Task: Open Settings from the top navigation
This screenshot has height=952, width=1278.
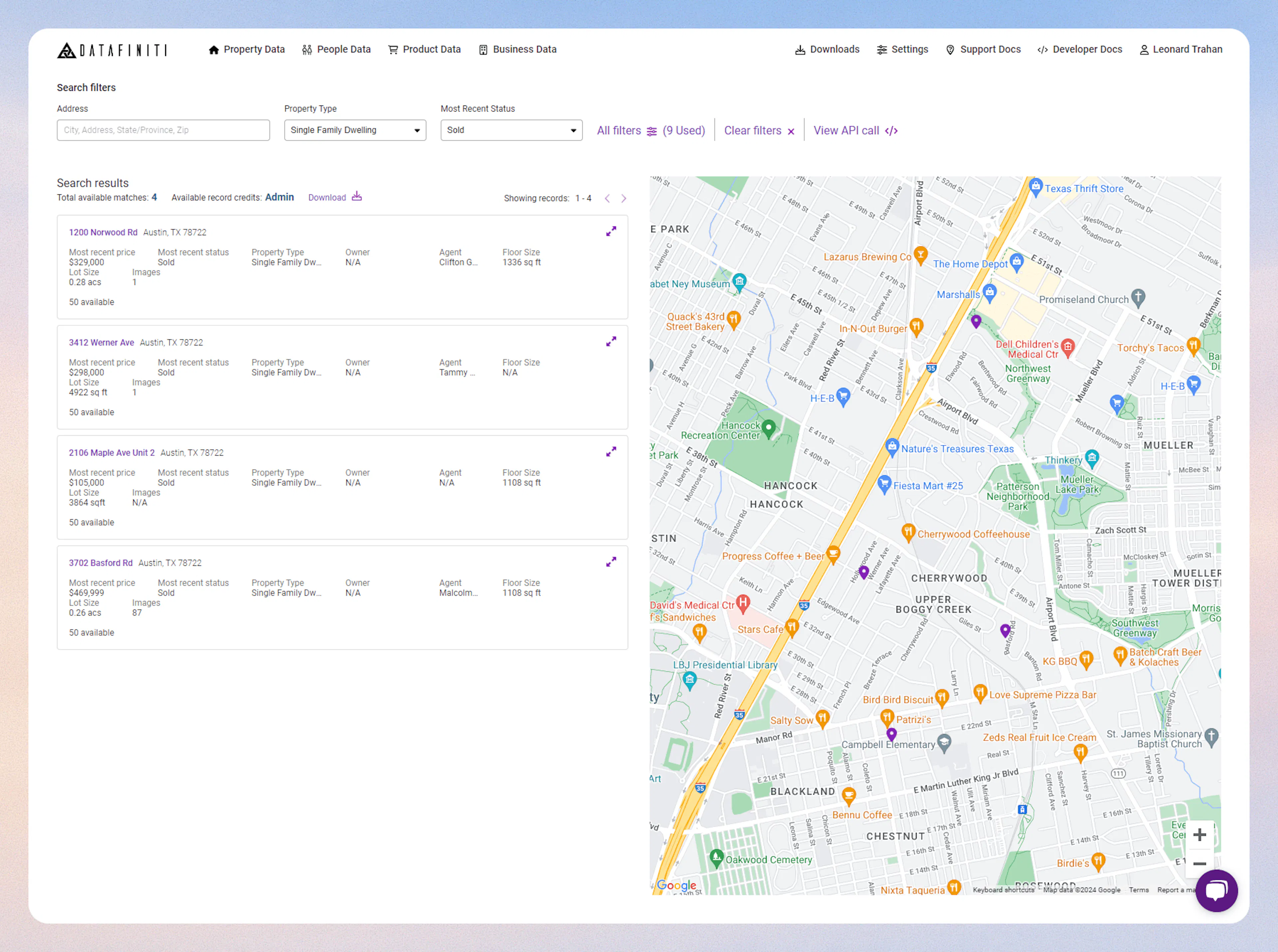Action: (902, 50)
